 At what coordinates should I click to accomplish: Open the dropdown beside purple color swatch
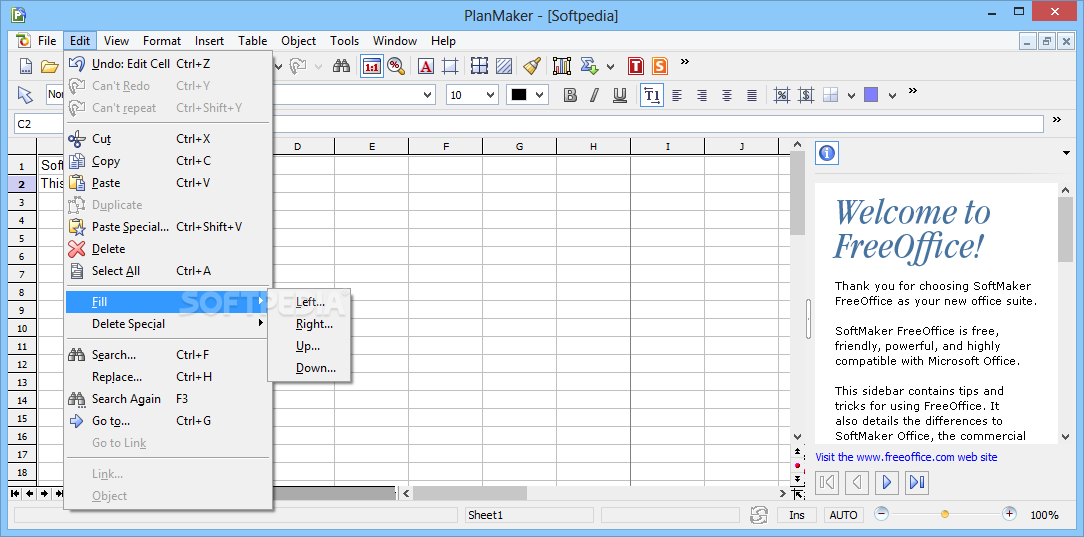click(893, 95)
